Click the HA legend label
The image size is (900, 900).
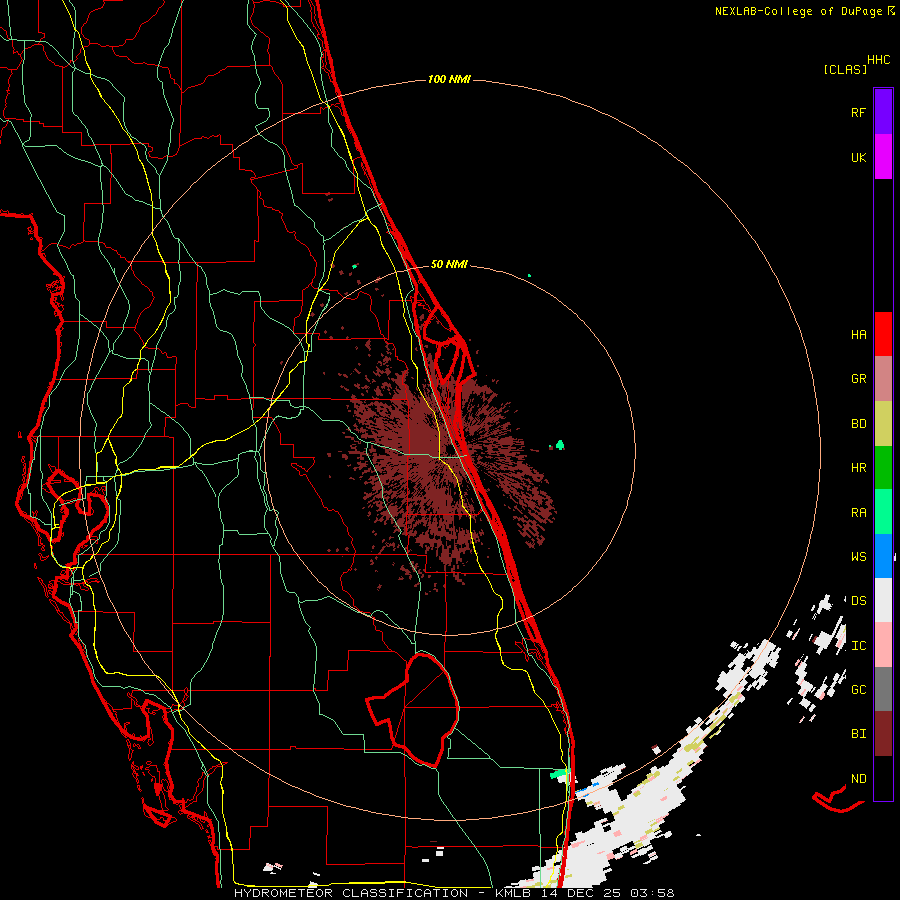point(858,334)
